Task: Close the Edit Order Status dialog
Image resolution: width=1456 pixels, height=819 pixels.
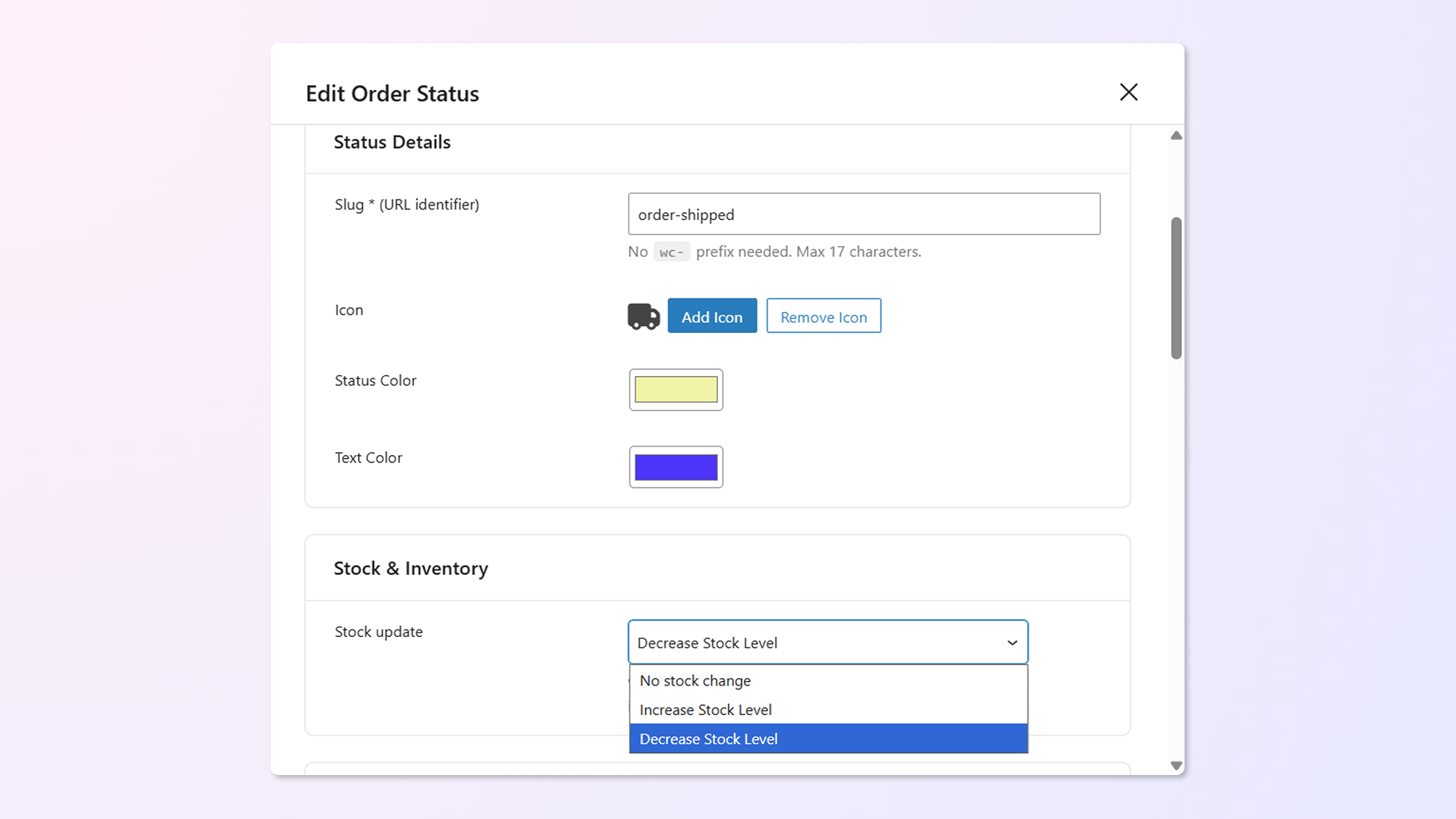Action: pos(1128,93)
